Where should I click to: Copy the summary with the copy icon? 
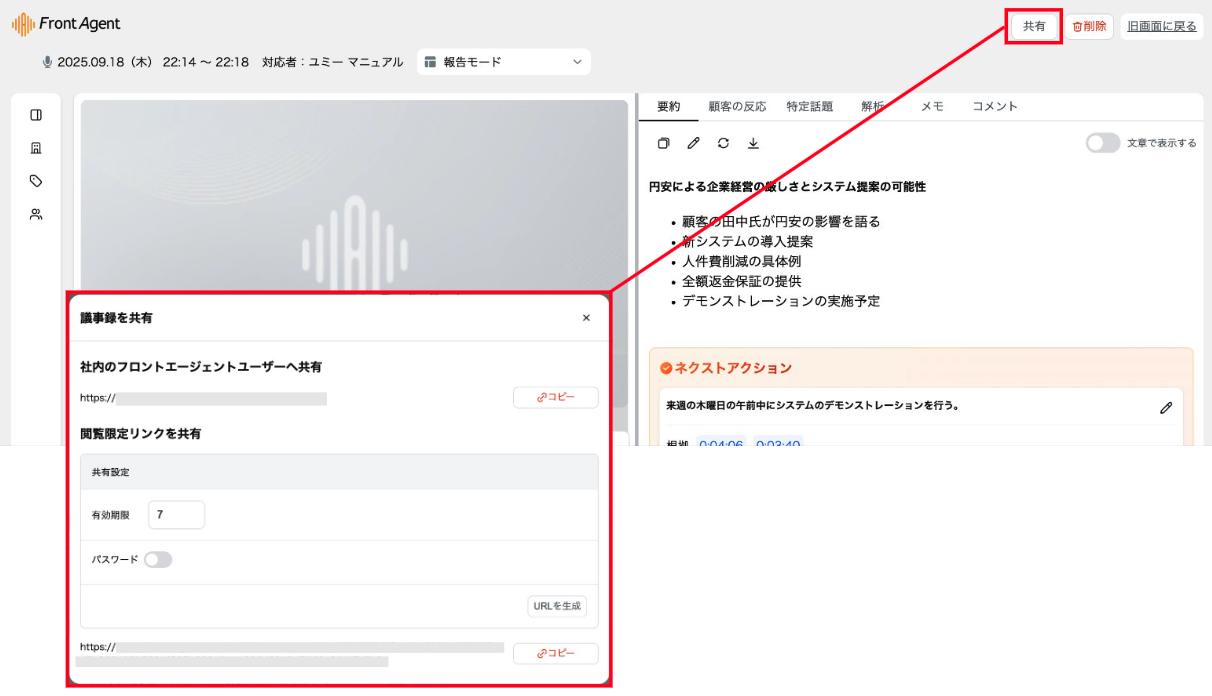pyautogui.click(x=663, y=143)
